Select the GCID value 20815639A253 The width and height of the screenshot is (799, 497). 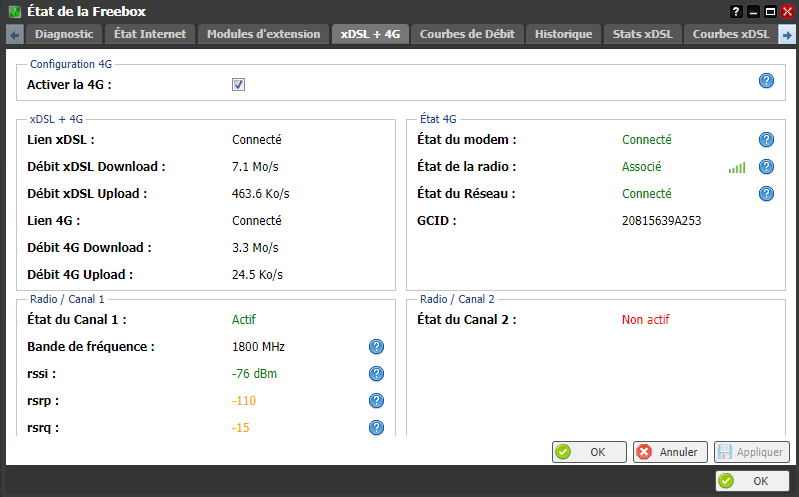[x=661, y=221]
